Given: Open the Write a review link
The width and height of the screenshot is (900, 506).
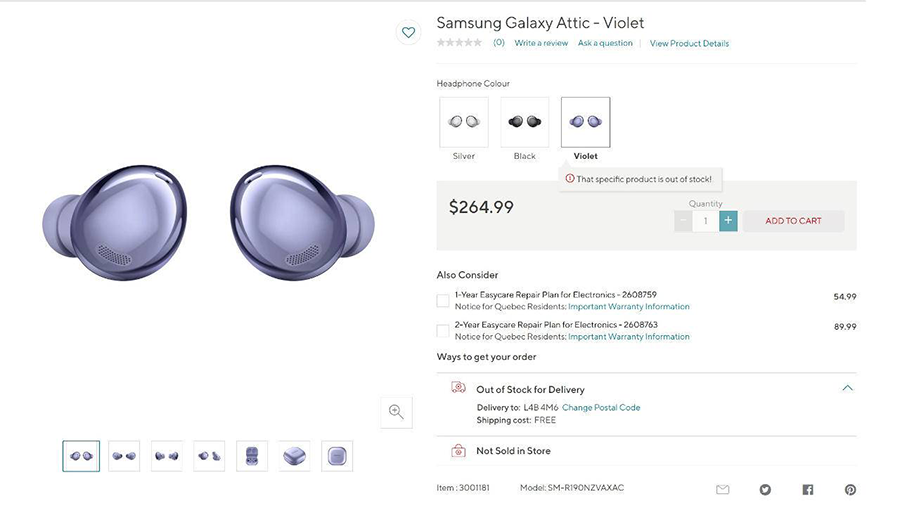Looking at the screenshot, I should [x=541, y=43].
